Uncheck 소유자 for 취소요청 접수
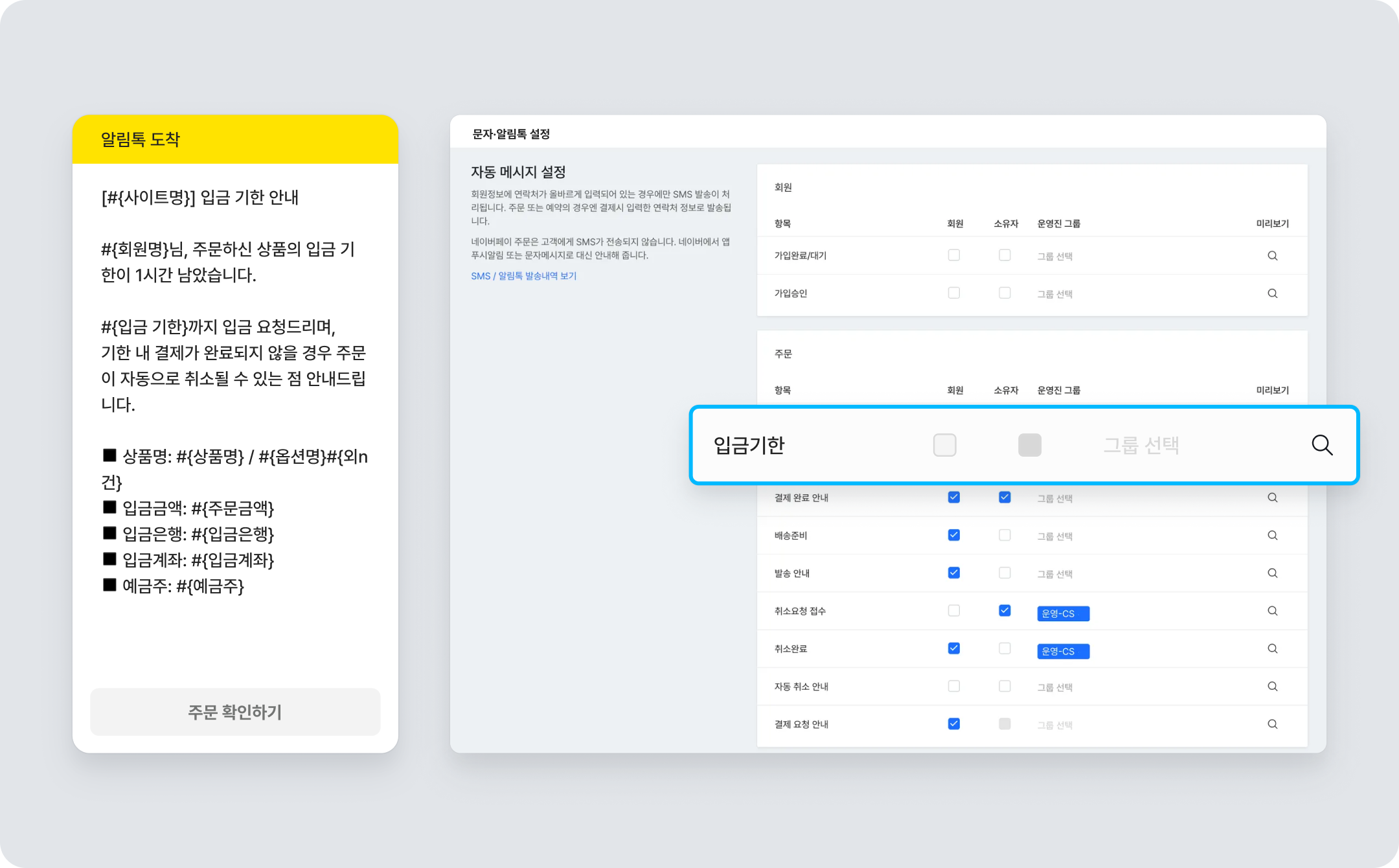The image size is (1399, 868). click(x=1005, y=610)
